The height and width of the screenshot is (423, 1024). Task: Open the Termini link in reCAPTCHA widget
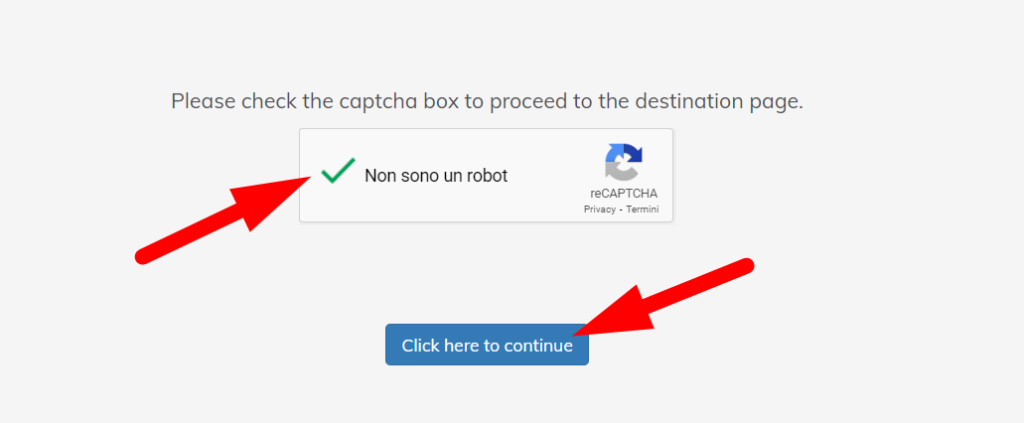pos(643,210)
